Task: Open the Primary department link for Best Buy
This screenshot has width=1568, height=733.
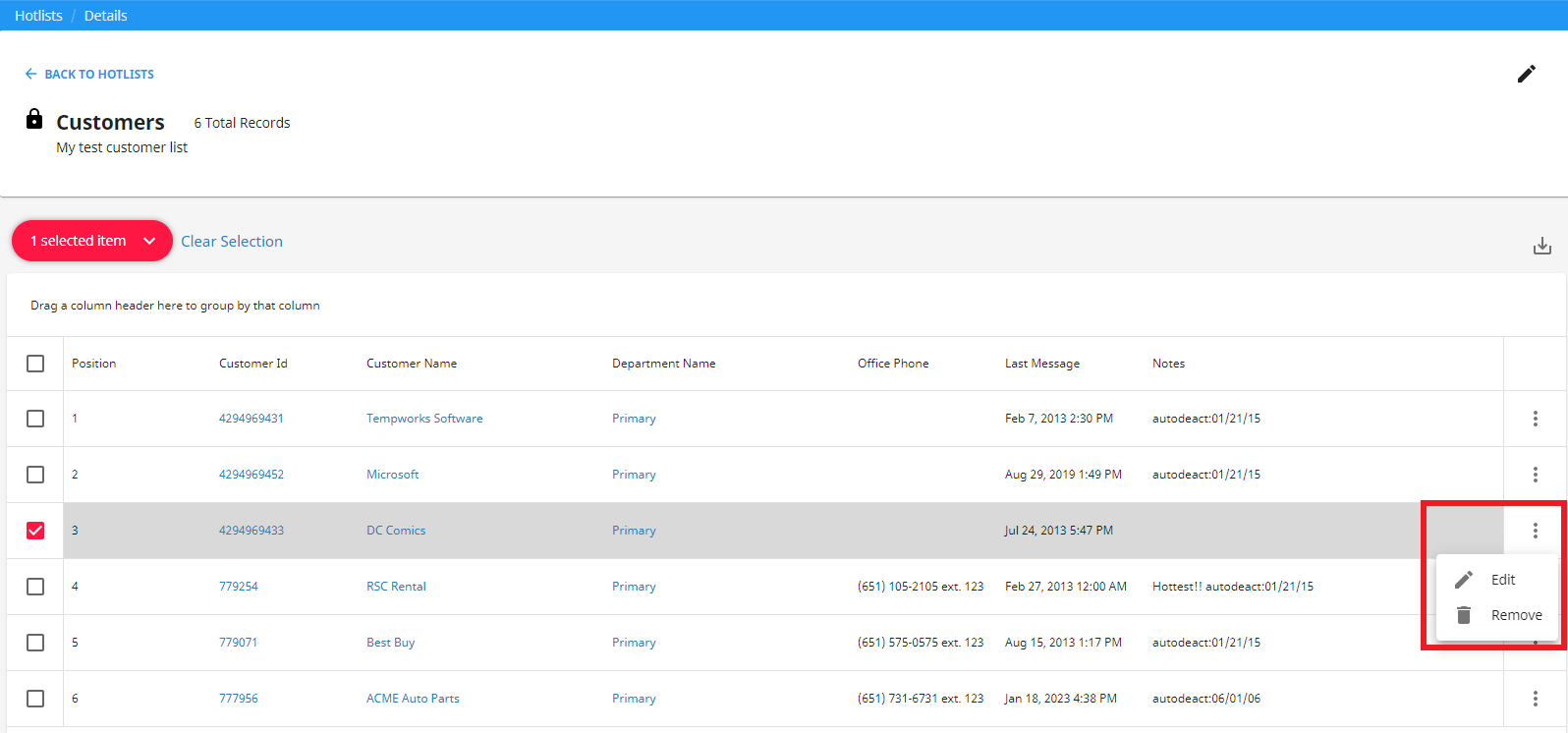Action: click(x=634, y=643)
